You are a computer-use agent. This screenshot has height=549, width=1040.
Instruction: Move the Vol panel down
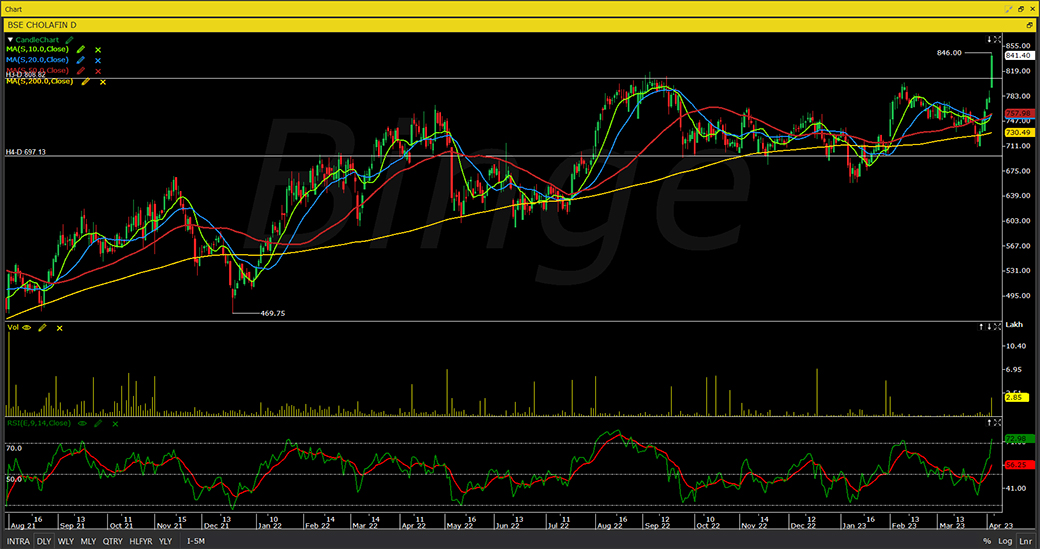(989, 327)
